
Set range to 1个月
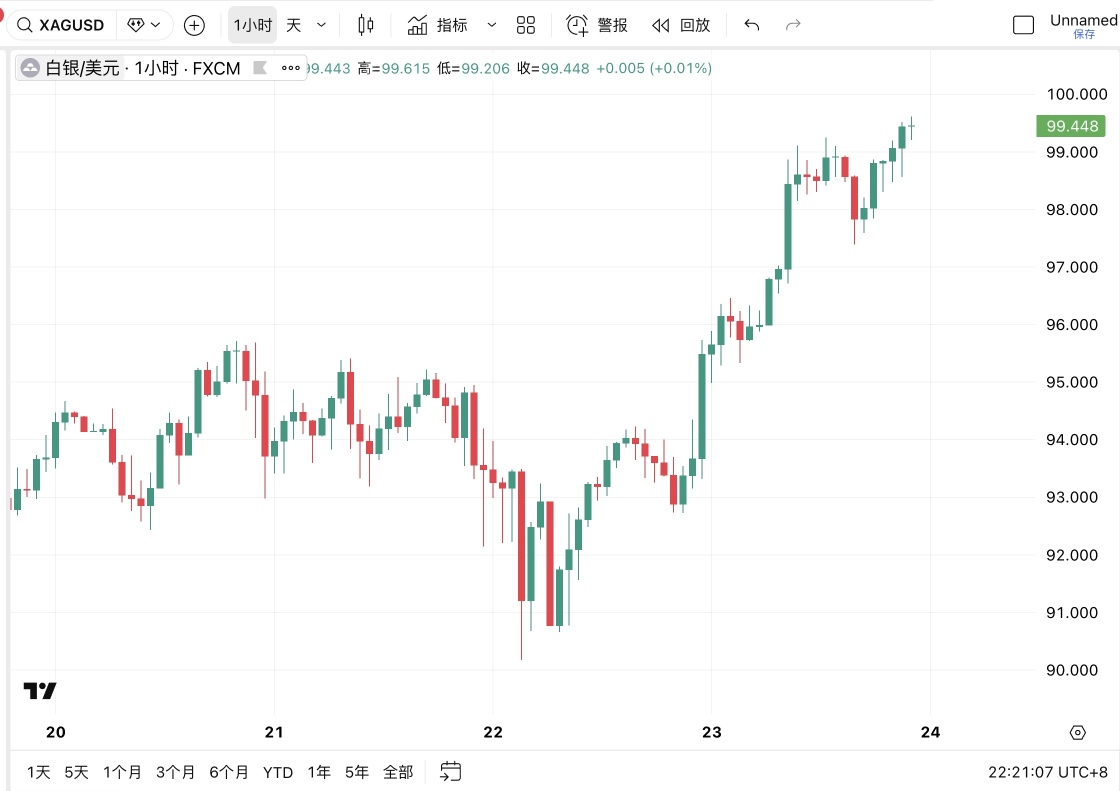(122, 772)
